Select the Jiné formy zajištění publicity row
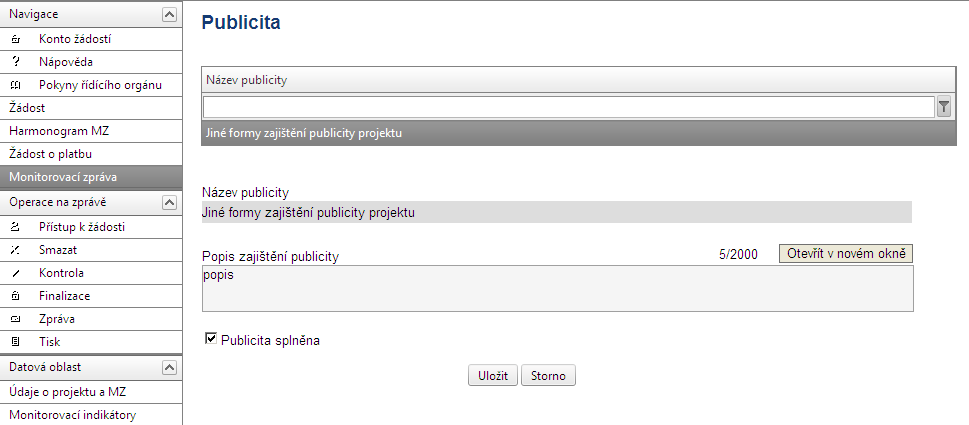 (x=579, y=133)
